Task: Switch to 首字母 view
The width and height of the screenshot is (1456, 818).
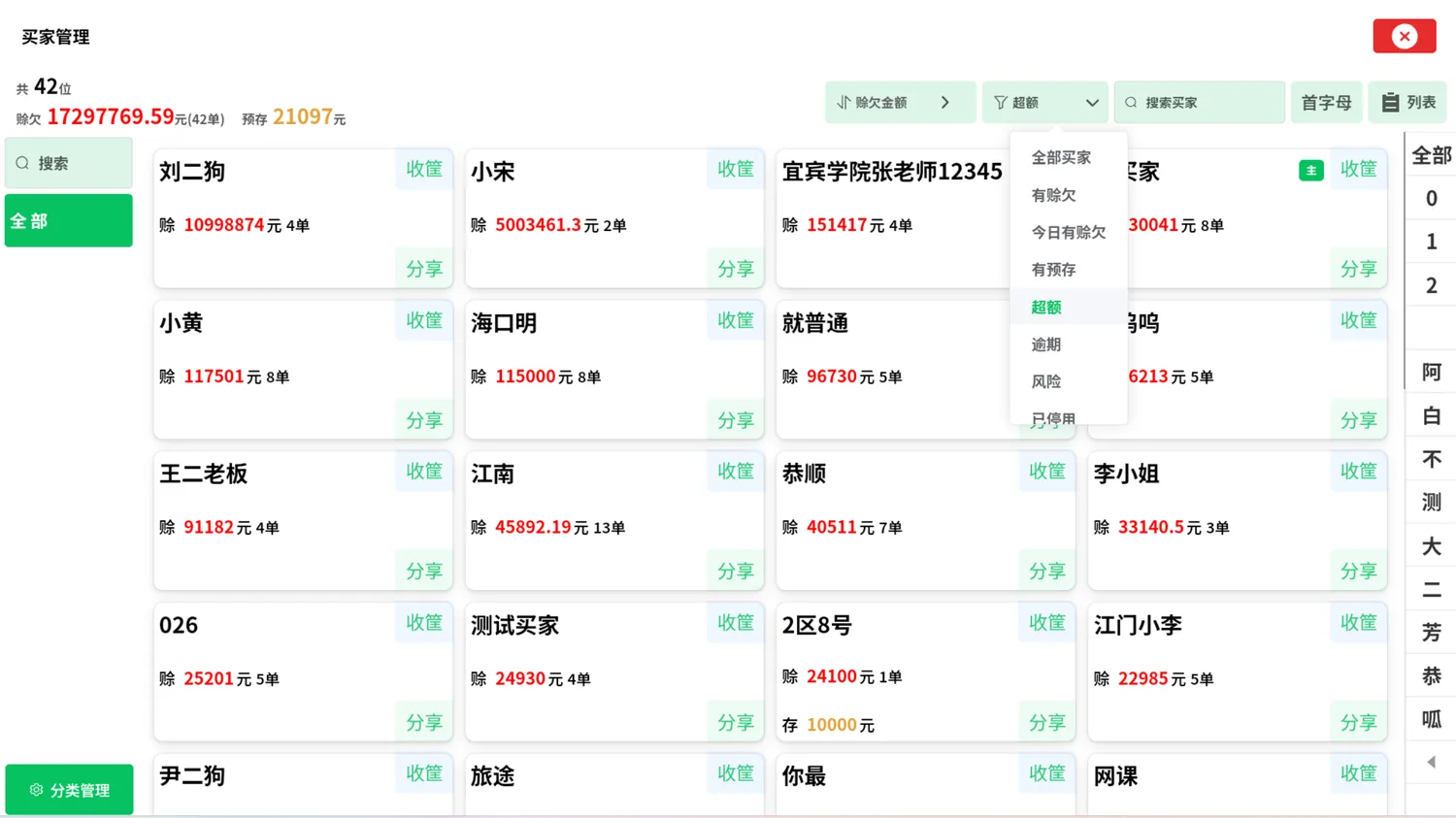Action: point(1326,102)
